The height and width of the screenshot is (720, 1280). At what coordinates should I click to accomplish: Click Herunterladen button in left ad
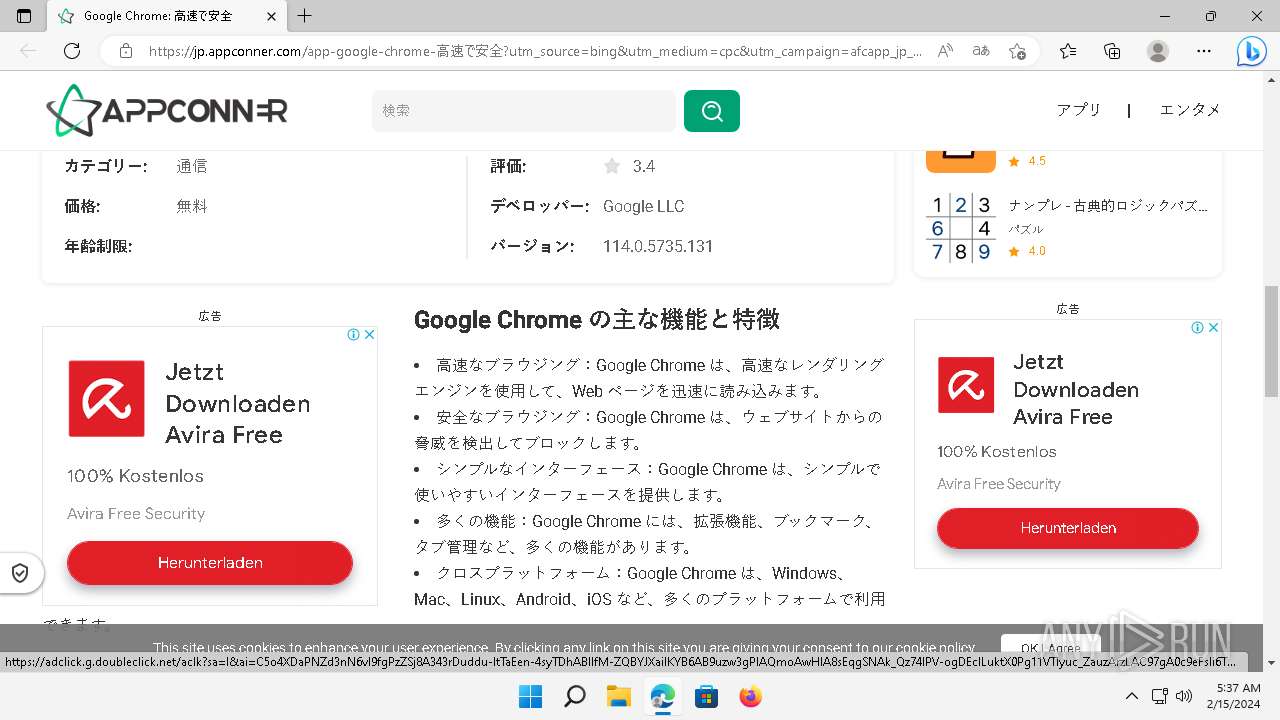coord(210,563)
